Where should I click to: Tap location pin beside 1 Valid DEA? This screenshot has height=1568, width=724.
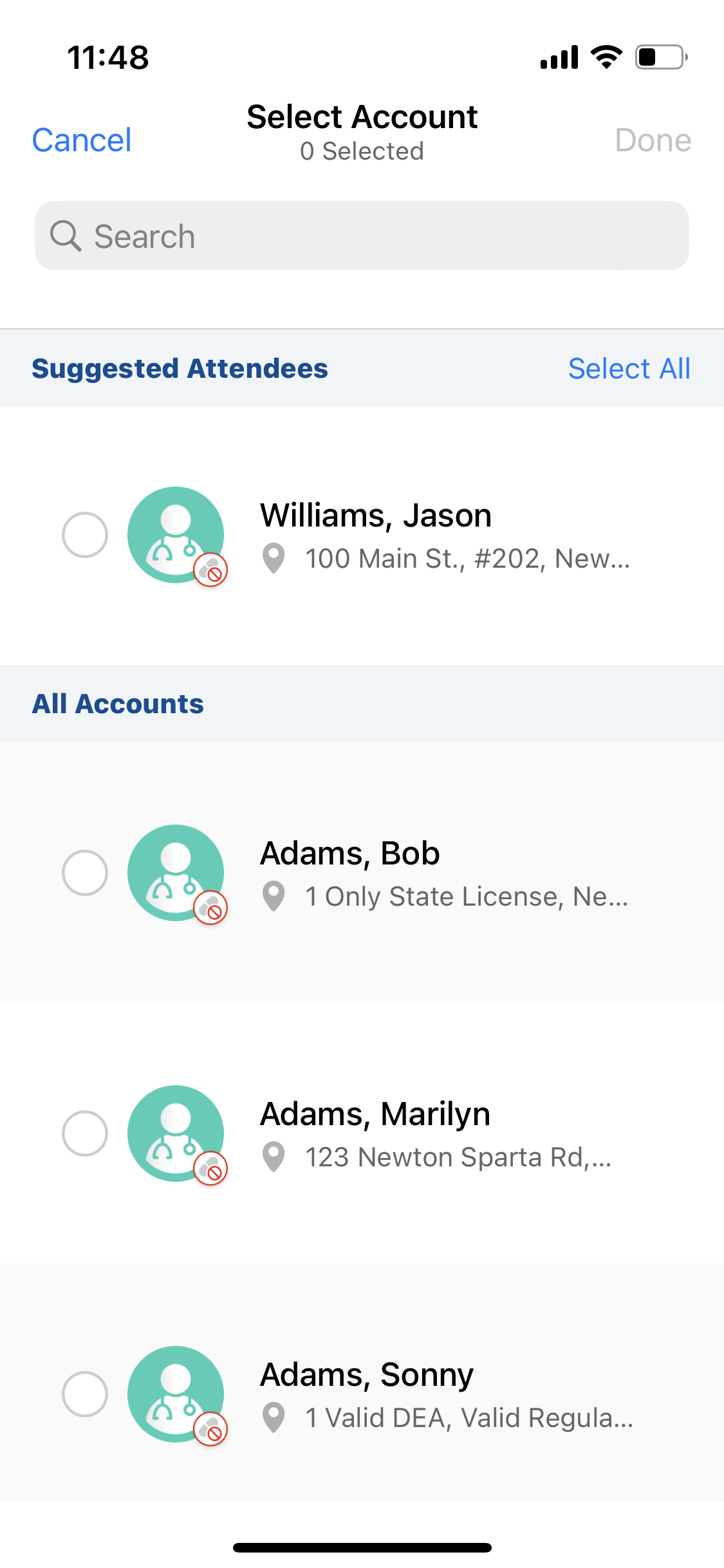coord(274,1417)
